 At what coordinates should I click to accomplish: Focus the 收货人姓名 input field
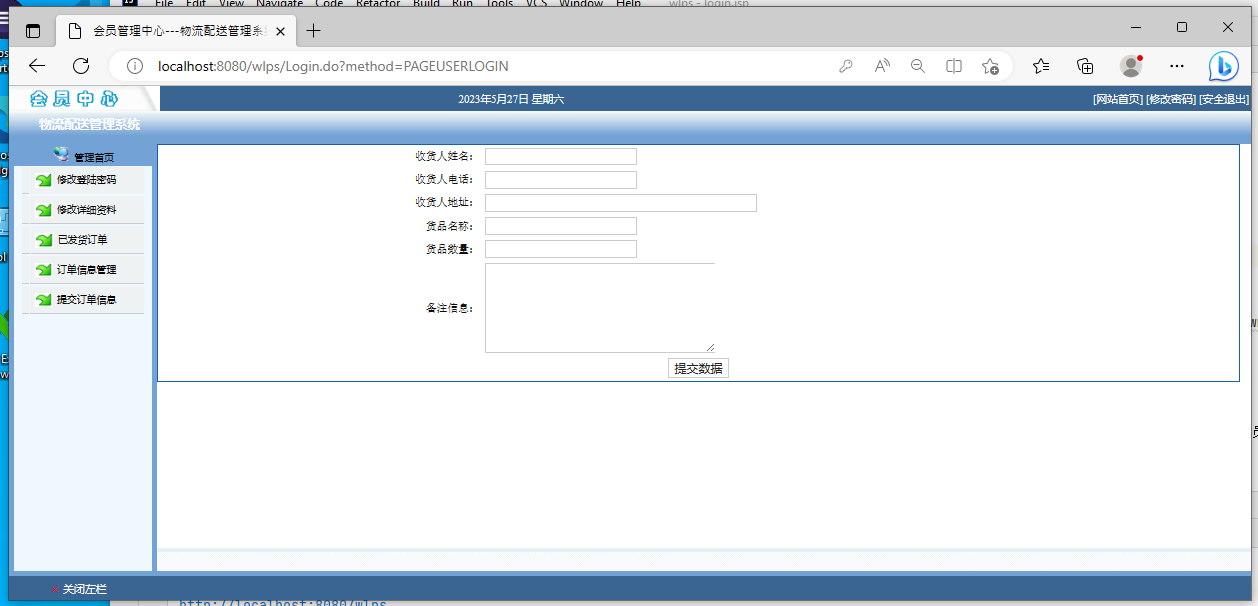[561, 156]
